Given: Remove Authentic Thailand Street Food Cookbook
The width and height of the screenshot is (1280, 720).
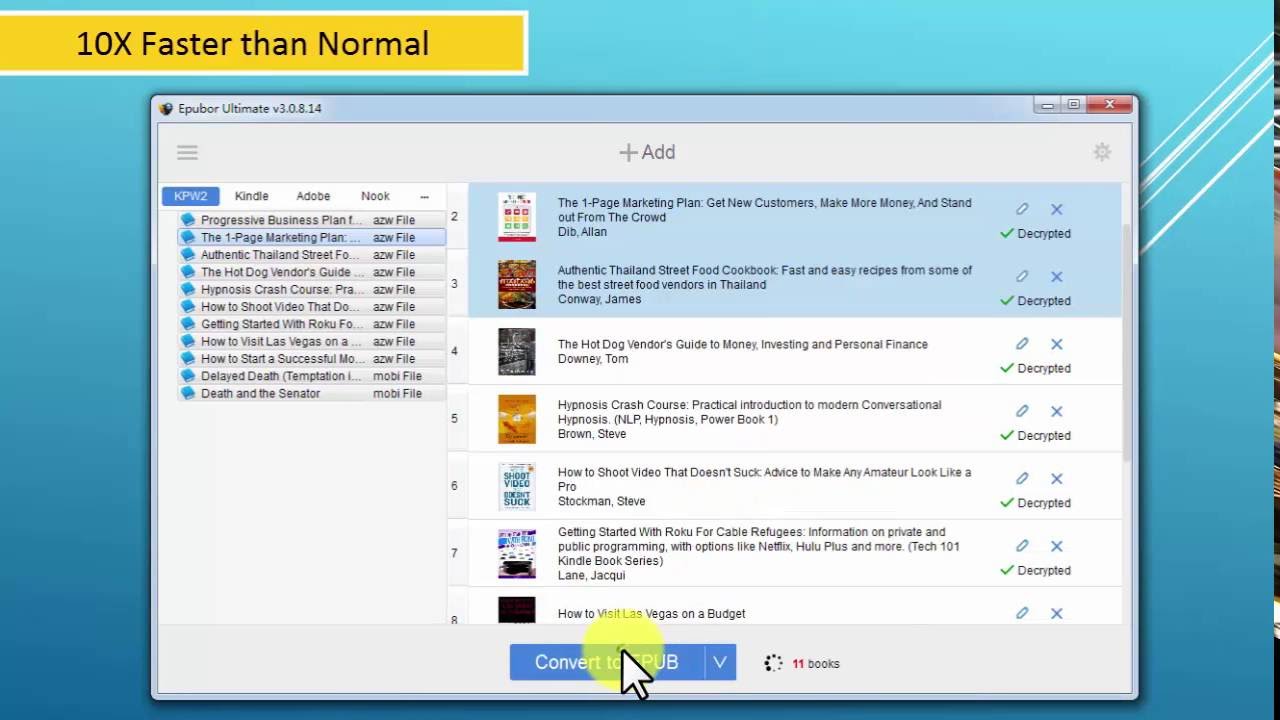Looking at the screenshot, I should [1056, 276].
